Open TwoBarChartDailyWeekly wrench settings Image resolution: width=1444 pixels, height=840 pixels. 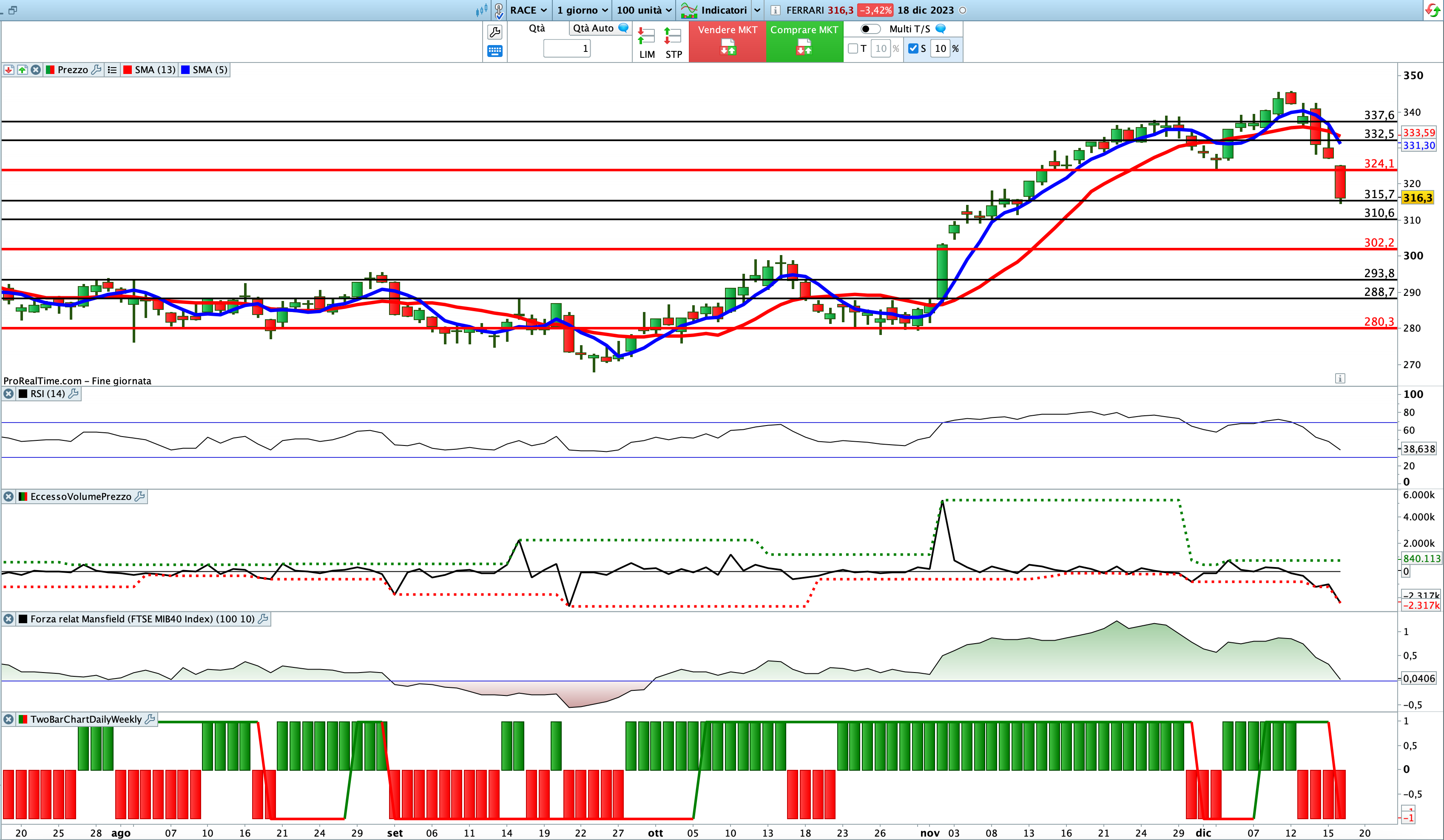point(150,719)
